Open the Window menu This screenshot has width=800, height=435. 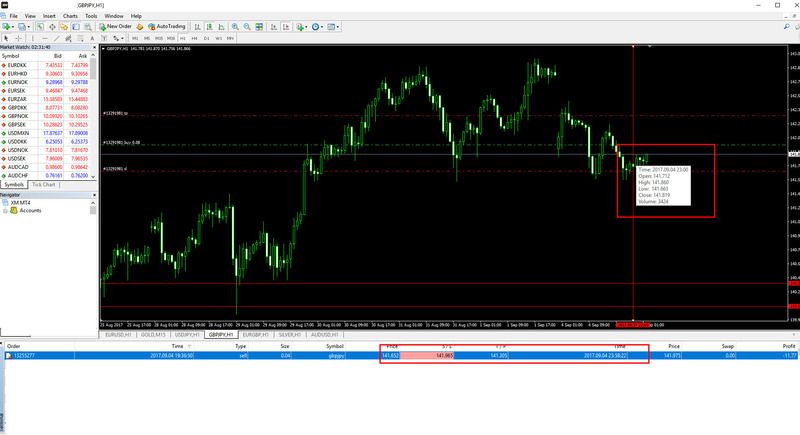(x=114, y=16)
